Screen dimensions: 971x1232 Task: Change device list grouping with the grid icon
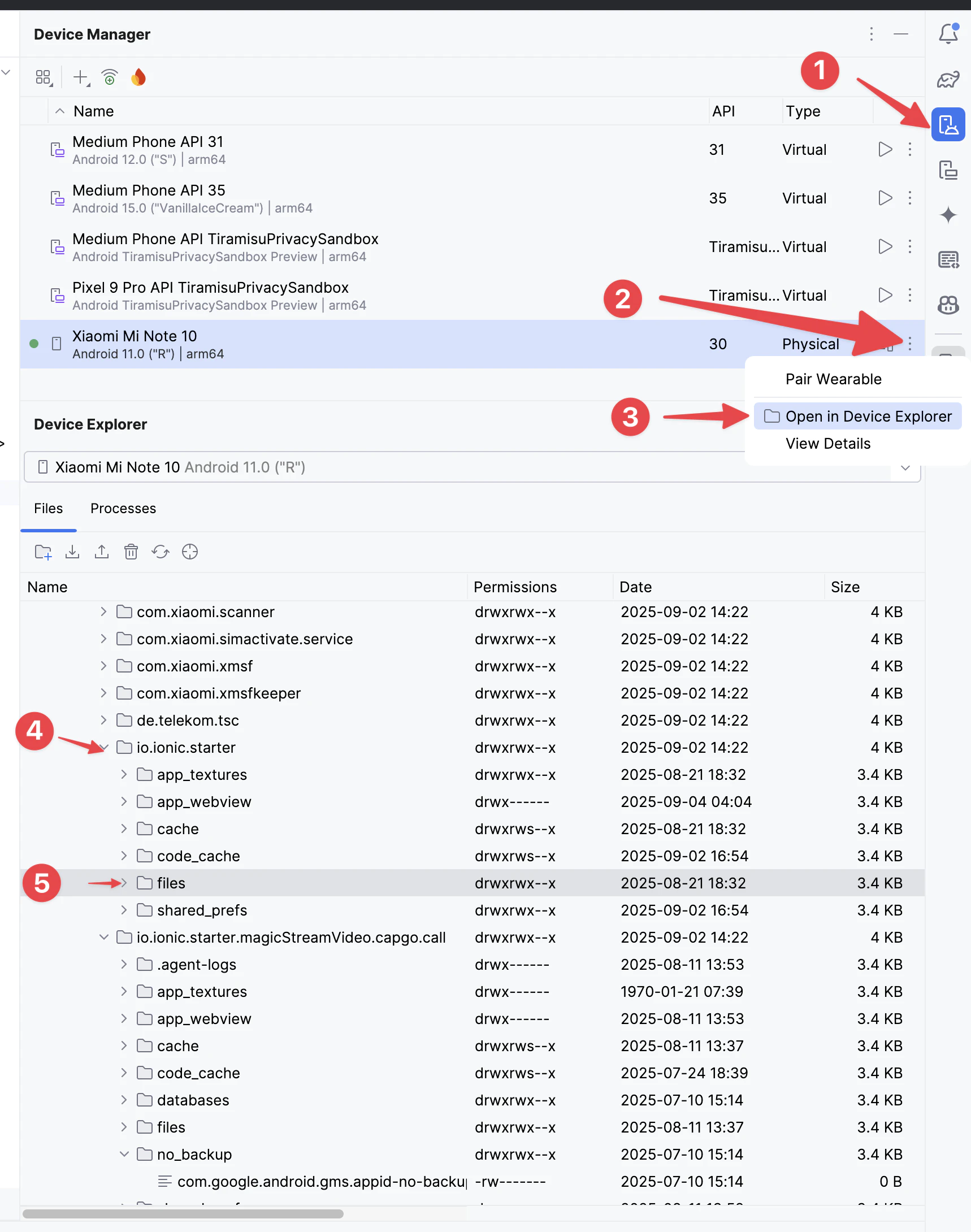coord(43,77)
